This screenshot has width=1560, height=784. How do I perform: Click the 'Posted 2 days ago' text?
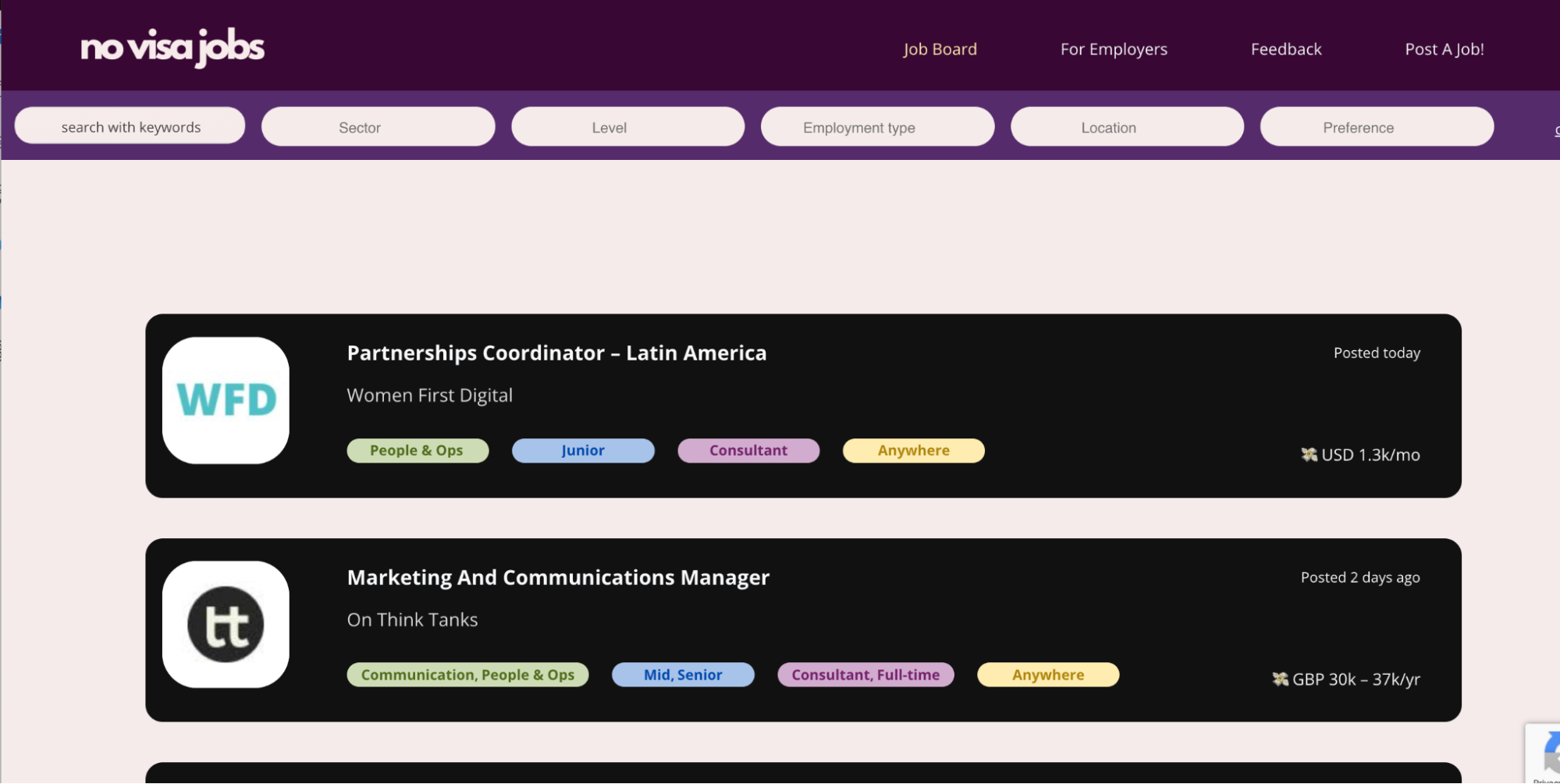[1360, 578]
